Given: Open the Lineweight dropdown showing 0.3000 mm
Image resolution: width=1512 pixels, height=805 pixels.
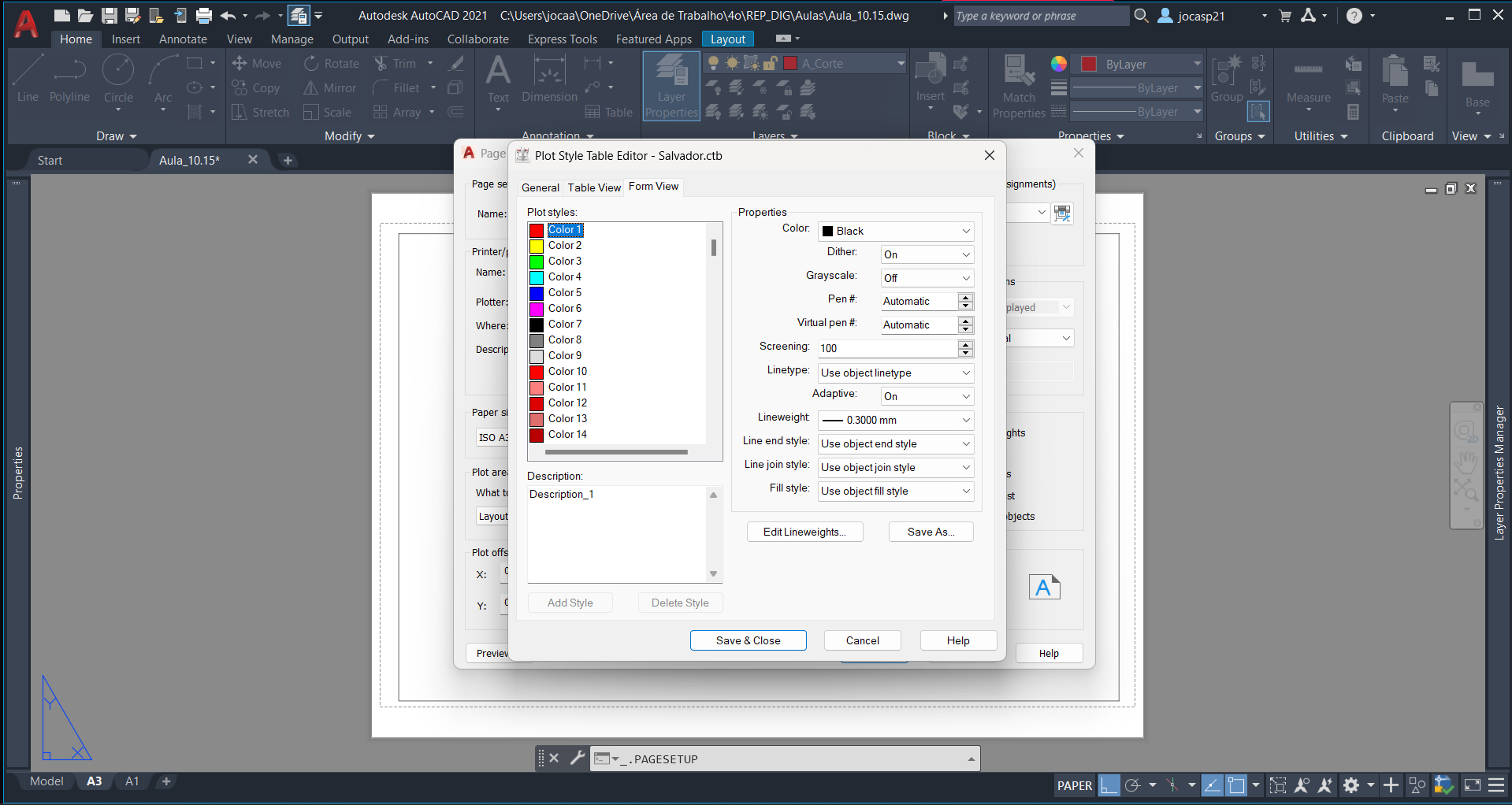Looking at the screenshot, I should (896, 420).
